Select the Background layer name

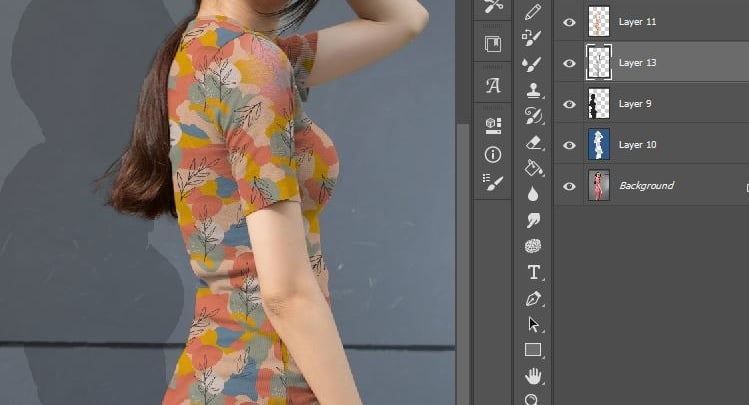point(646,185)
